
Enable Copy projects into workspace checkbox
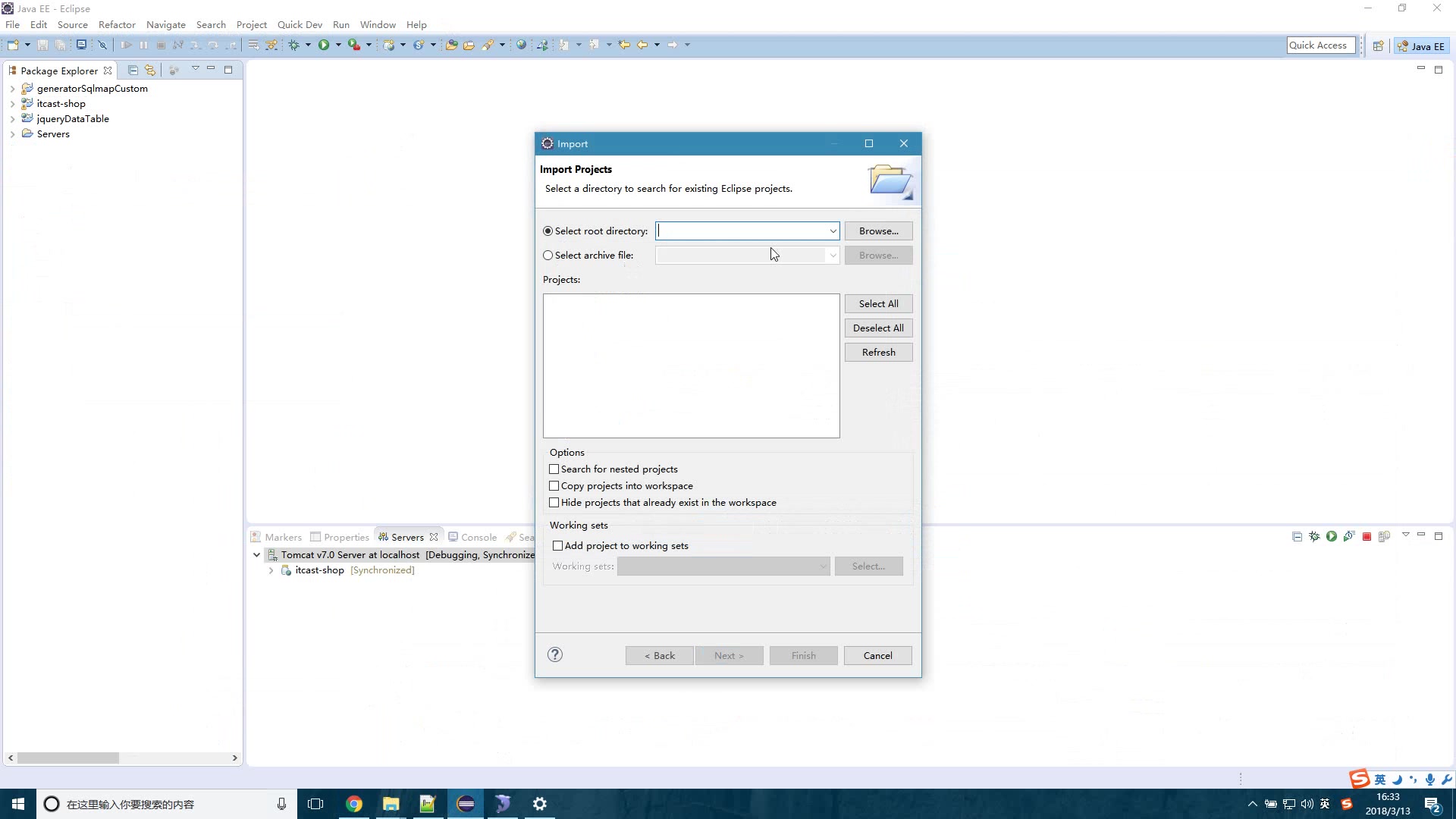point(553,485)
